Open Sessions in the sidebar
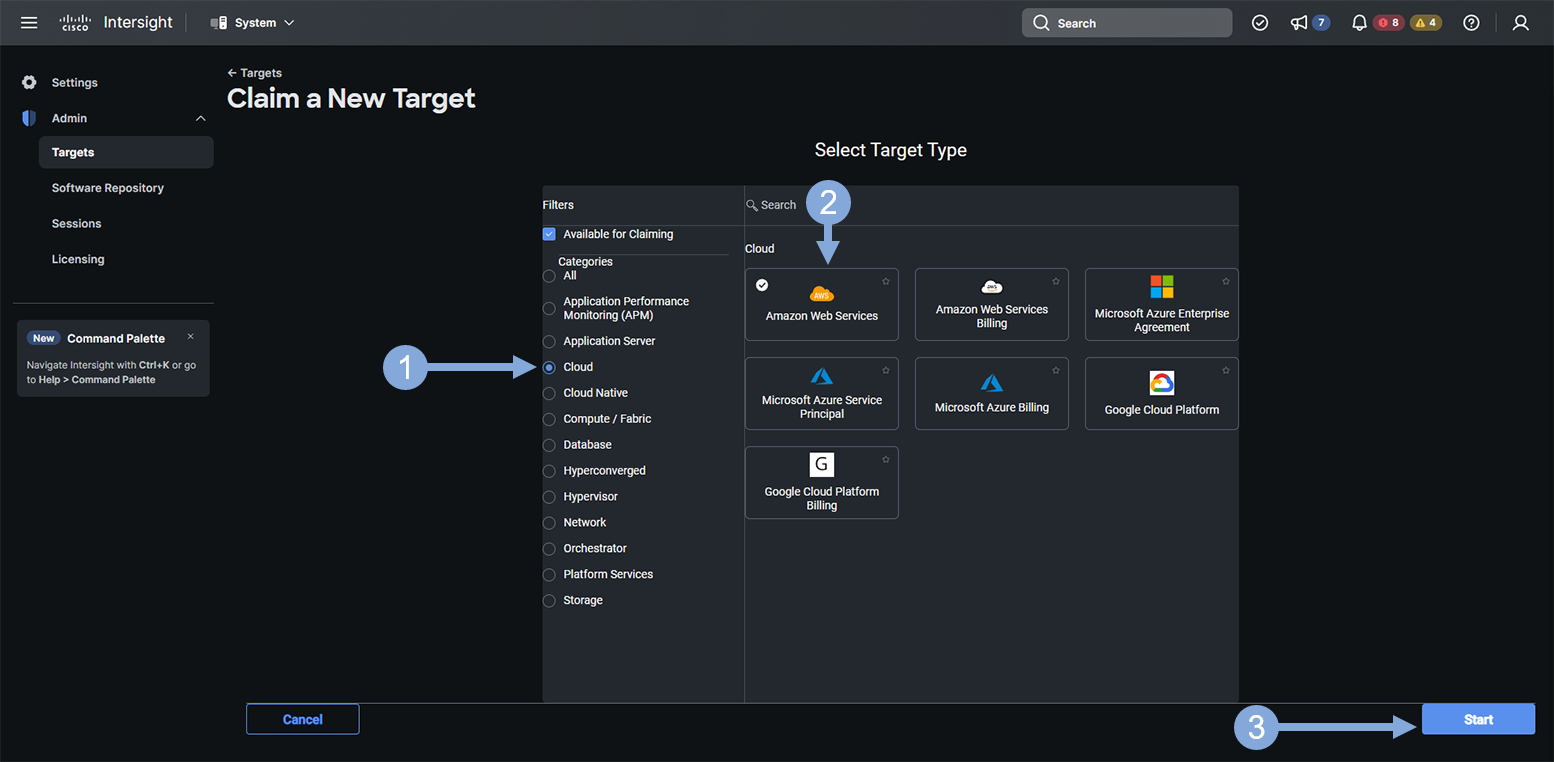The width and height of the screenshot is (1554, 762). tap(77, 223)
